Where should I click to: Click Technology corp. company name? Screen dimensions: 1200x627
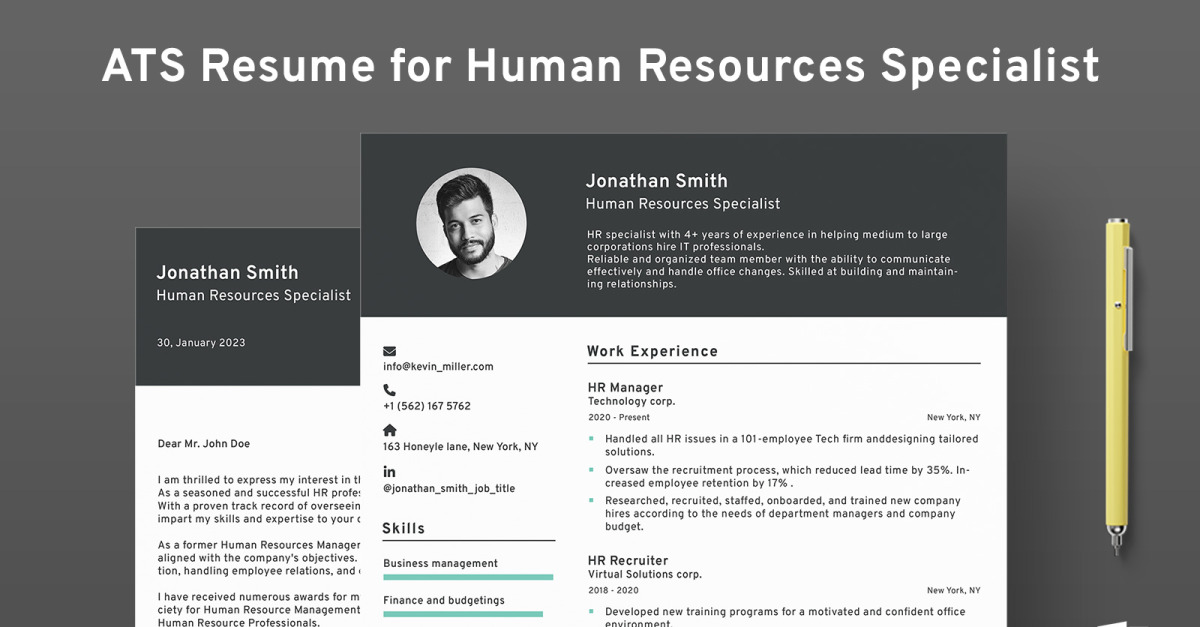[631, 402]
